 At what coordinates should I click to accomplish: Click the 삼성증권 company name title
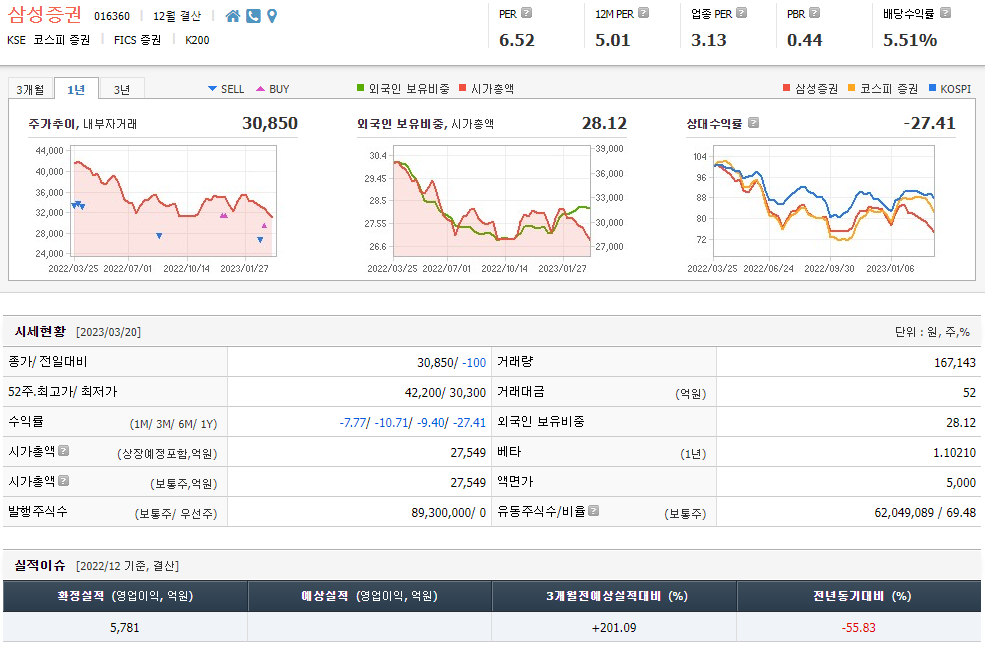[x=45, y=14]
